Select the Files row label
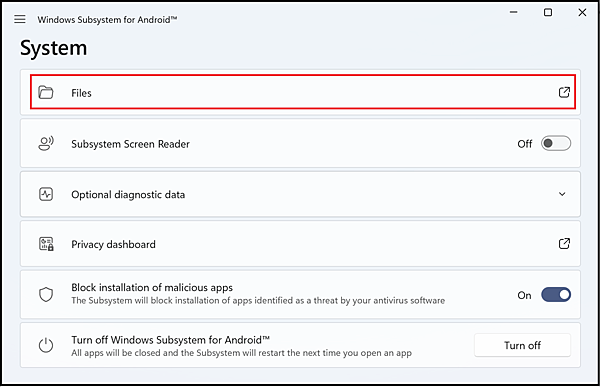This screenshot has width=600, height=387. pos(81,93)
